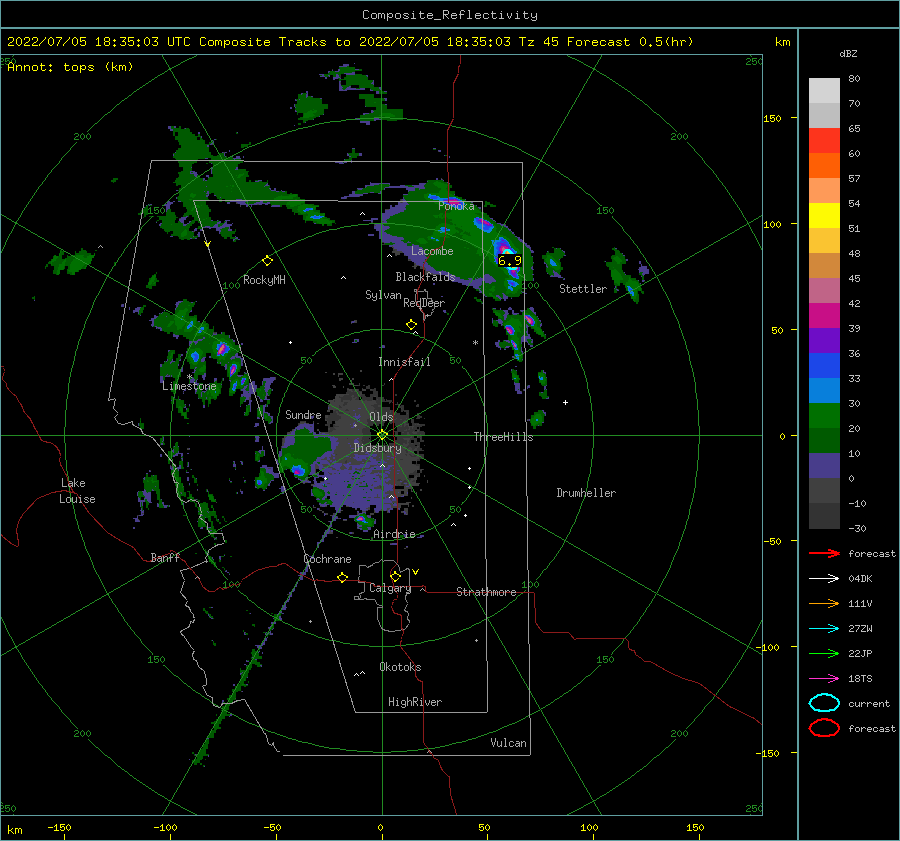Viewport: 900px width, 841px height.
Task: Select the ThreeHills label
Action: 503,437
